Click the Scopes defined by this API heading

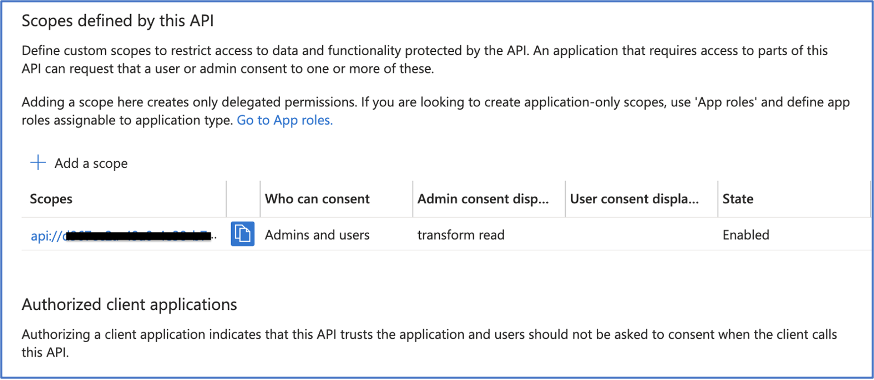click(118, 21)
